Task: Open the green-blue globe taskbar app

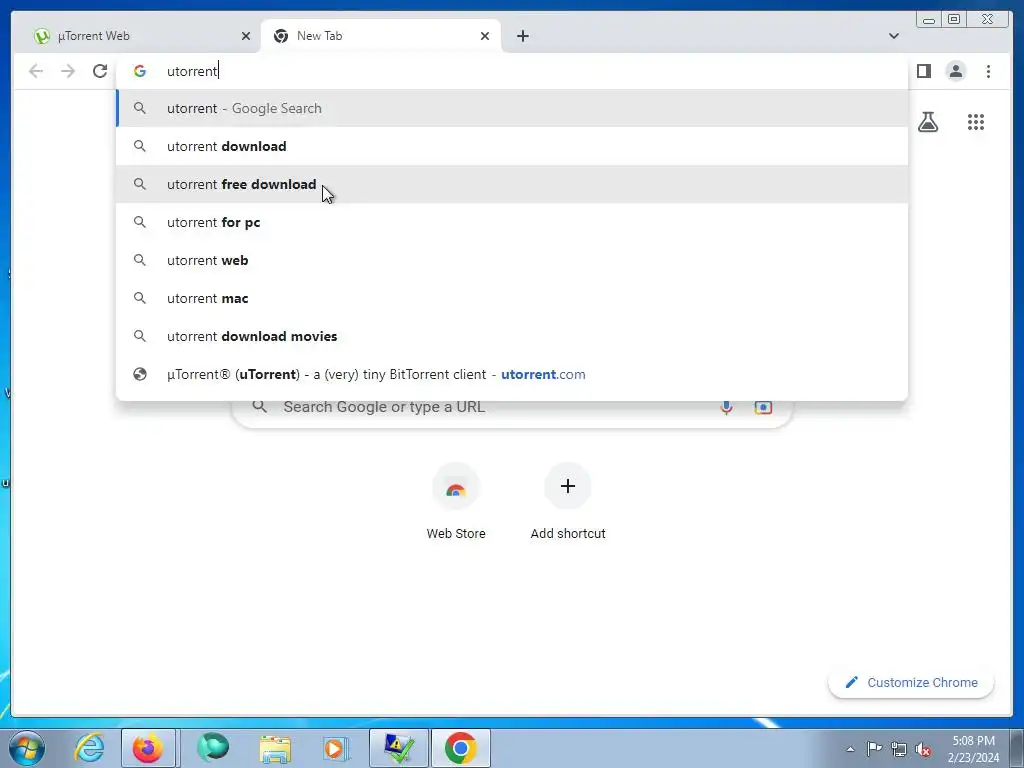Action: click(x=213, y=748)
